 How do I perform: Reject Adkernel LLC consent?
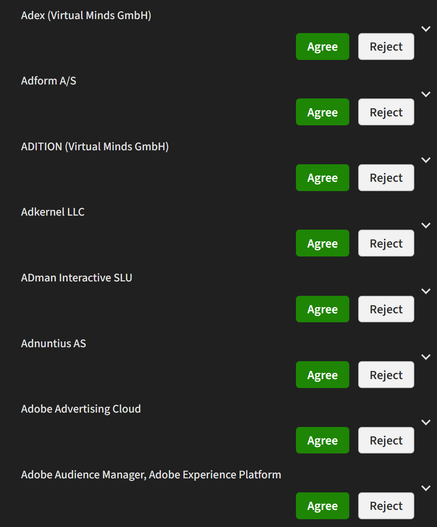(386, 243)
